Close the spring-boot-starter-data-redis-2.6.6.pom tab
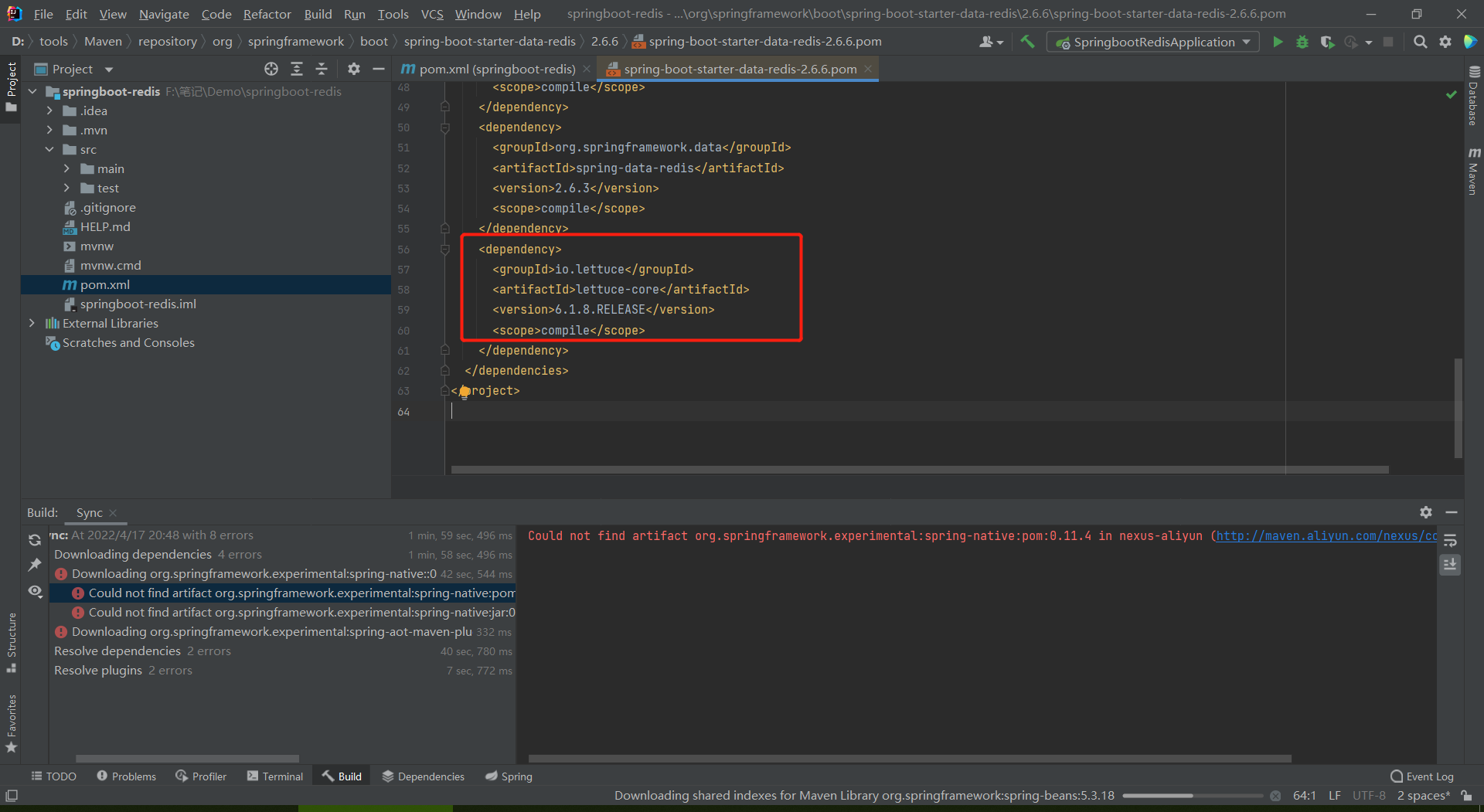Image resolution: width=1484 pixels, height=812 pixels. (x=868, y=69)
